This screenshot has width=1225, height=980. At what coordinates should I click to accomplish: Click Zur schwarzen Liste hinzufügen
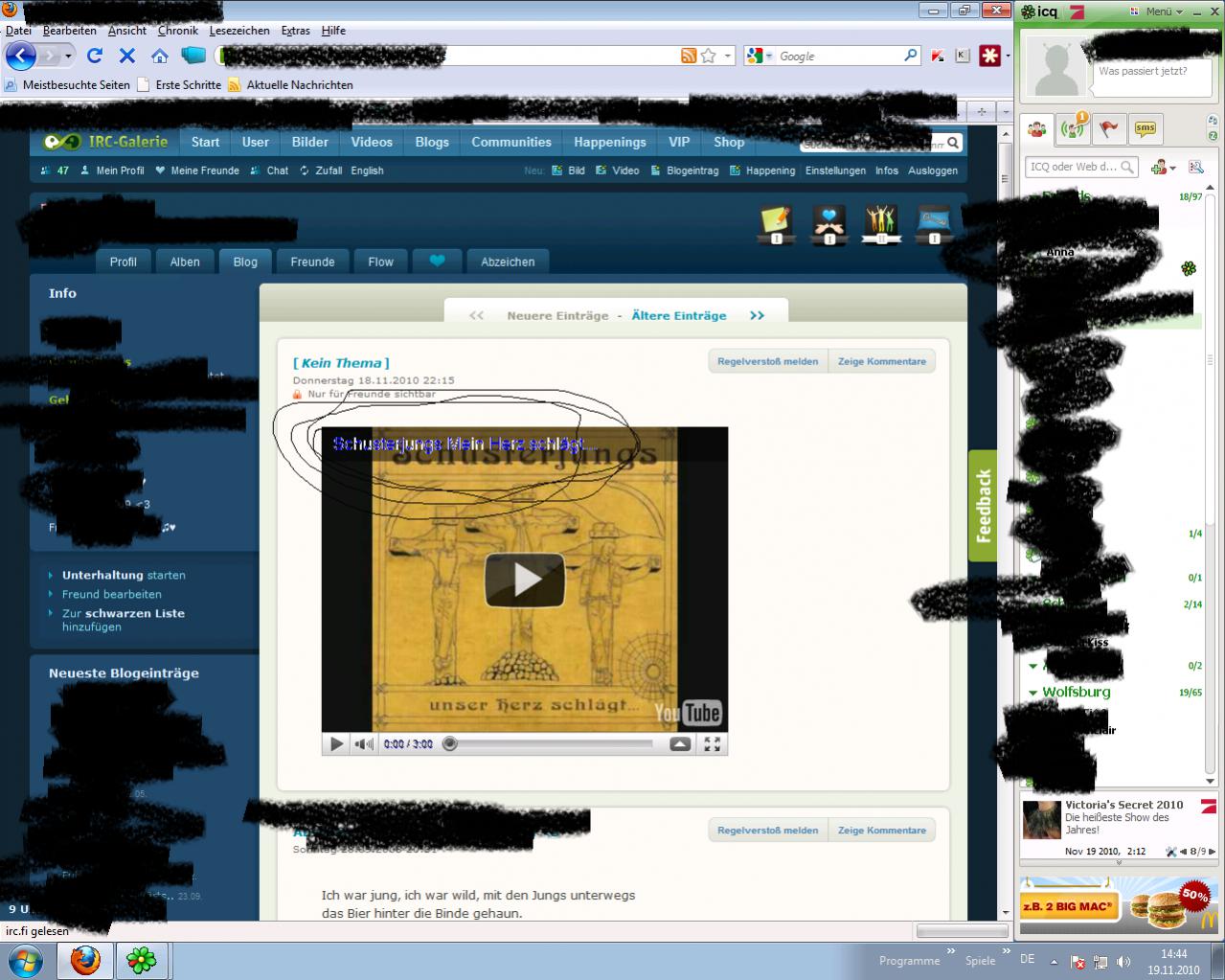tap(123, 620)
